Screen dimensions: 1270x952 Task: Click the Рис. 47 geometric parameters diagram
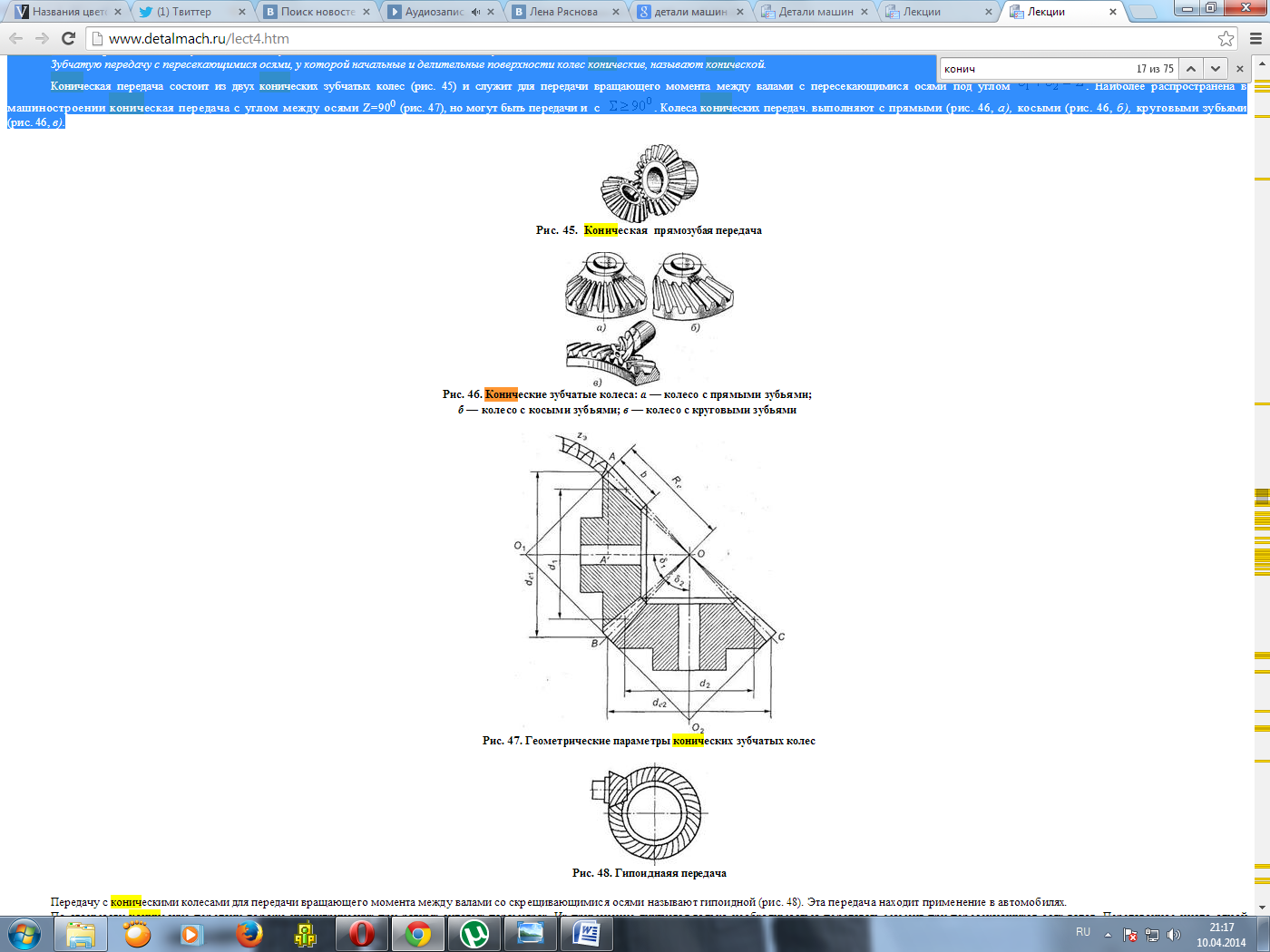pyautogui.click(x=650, y=582)
